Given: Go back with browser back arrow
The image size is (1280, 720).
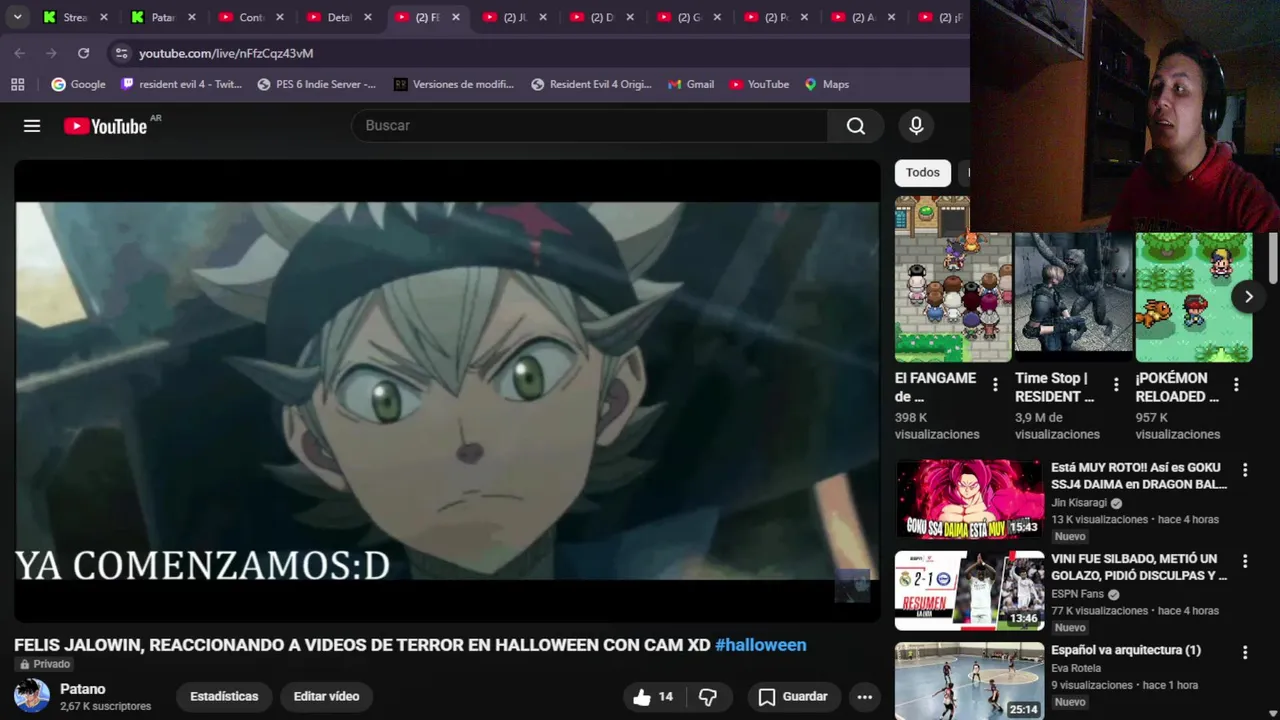Looking at the screenshot, I should point(20,53).
